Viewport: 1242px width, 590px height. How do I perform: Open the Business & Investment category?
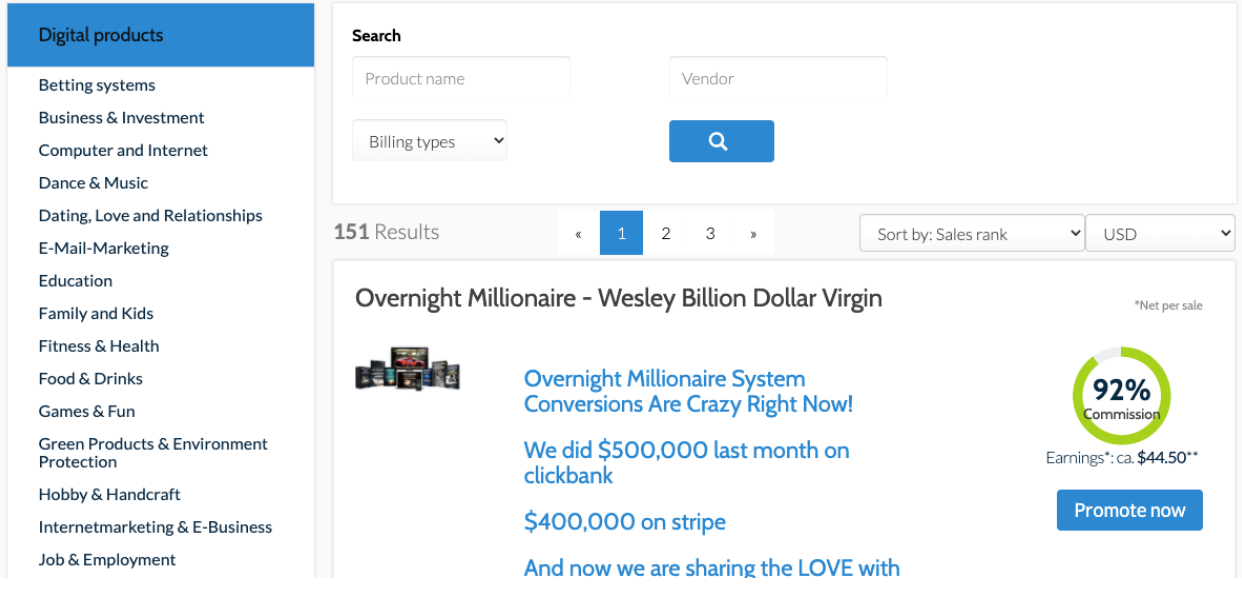121,118
